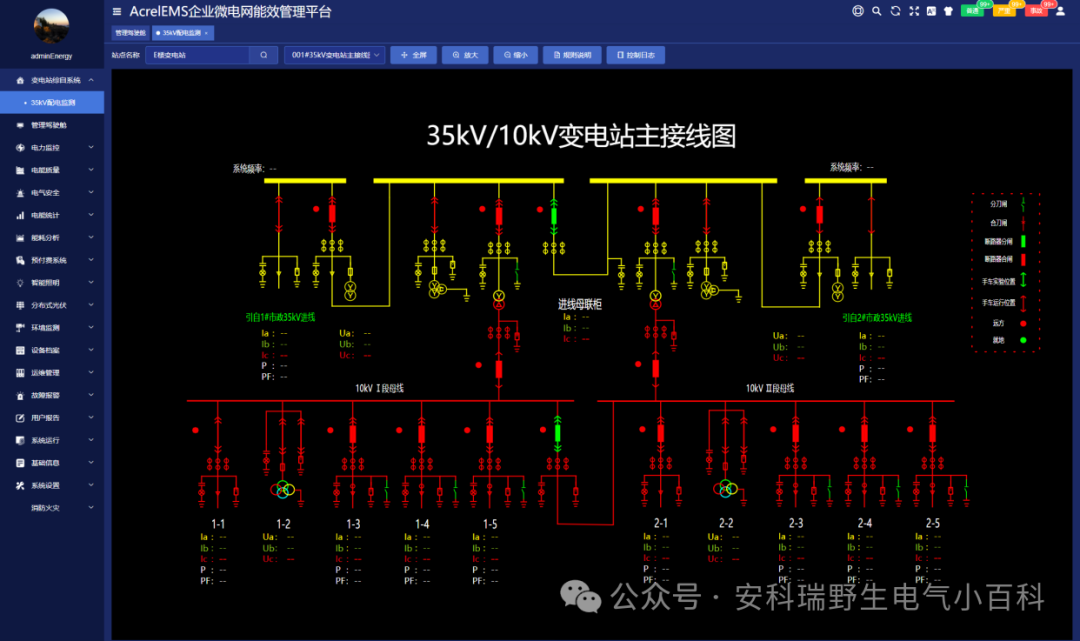Expand the 故障报警 menu chevron

91,395
